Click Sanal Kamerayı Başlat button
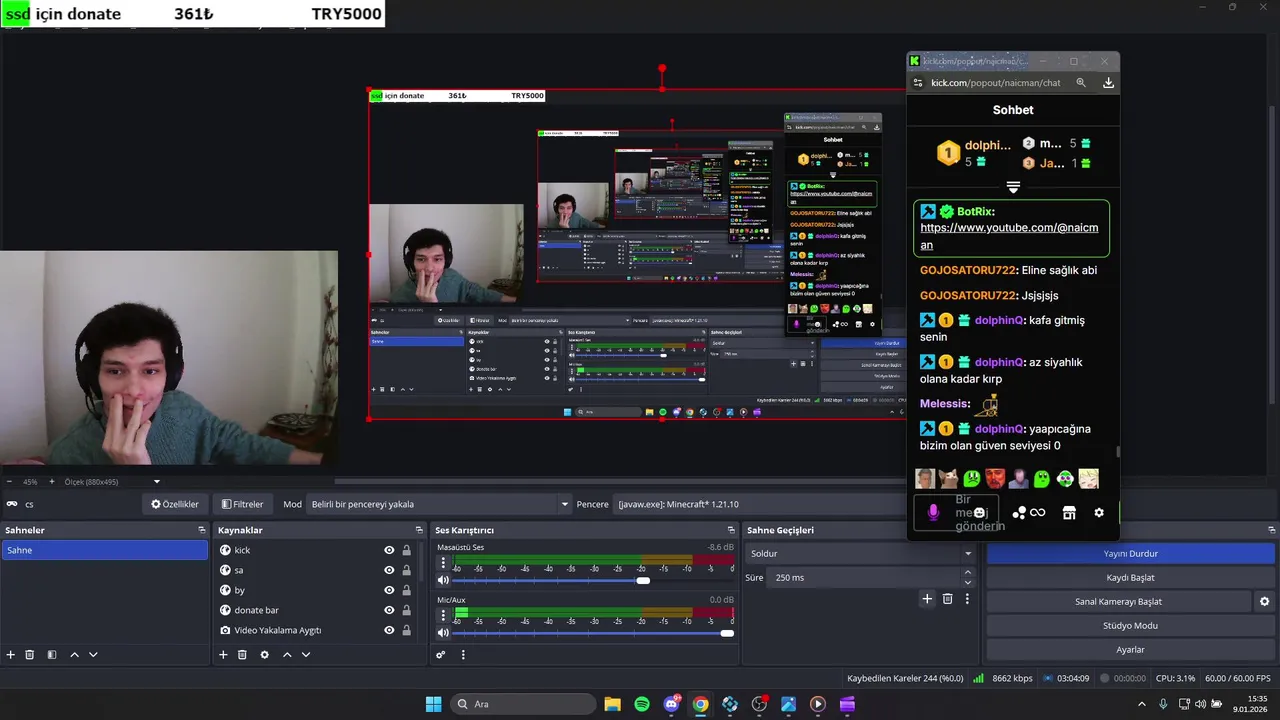 1118,601
